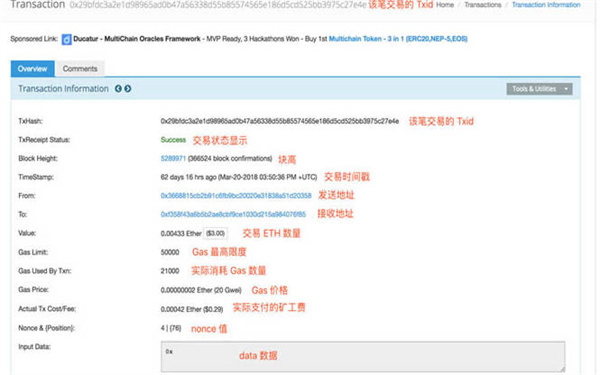Click the Transaction Information panel heading
This screenshot has height=375, width=600.
[64, 89]
